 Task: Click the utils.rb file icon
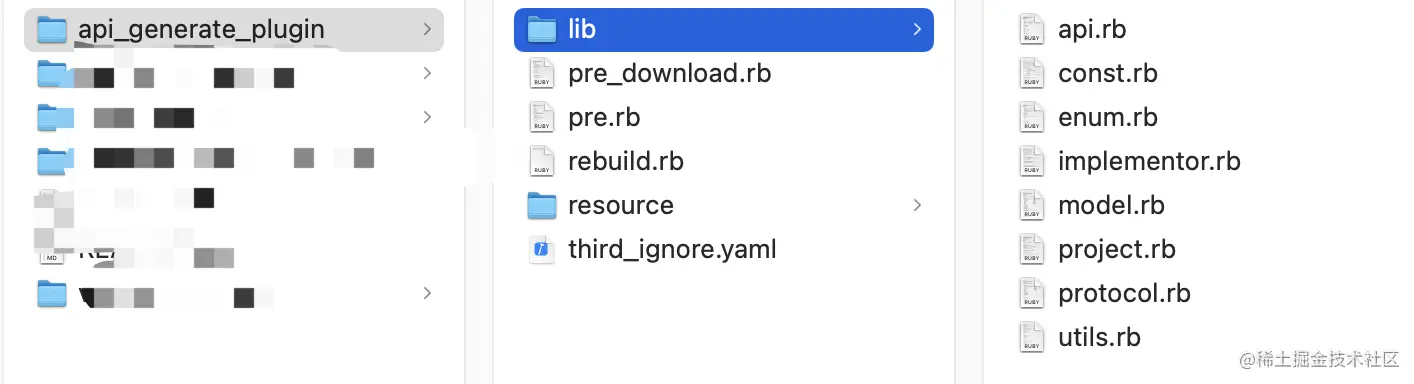1031,338
